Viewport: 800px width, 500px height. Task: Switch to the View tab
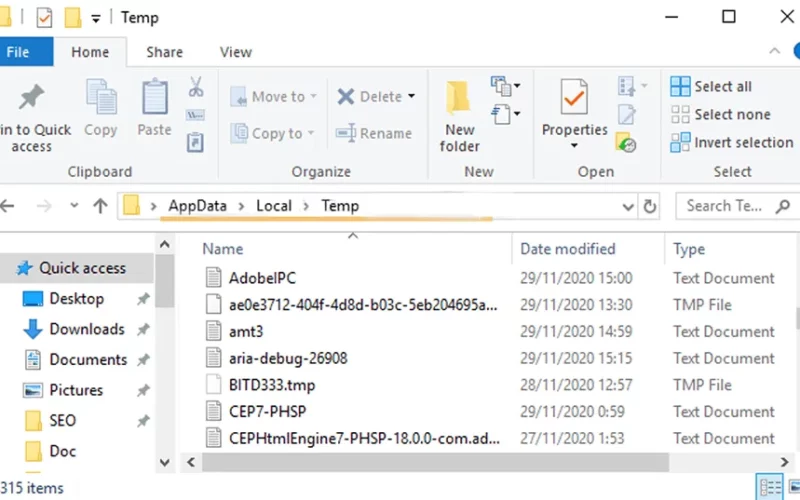pyautogui.click(x=236, y=52)
